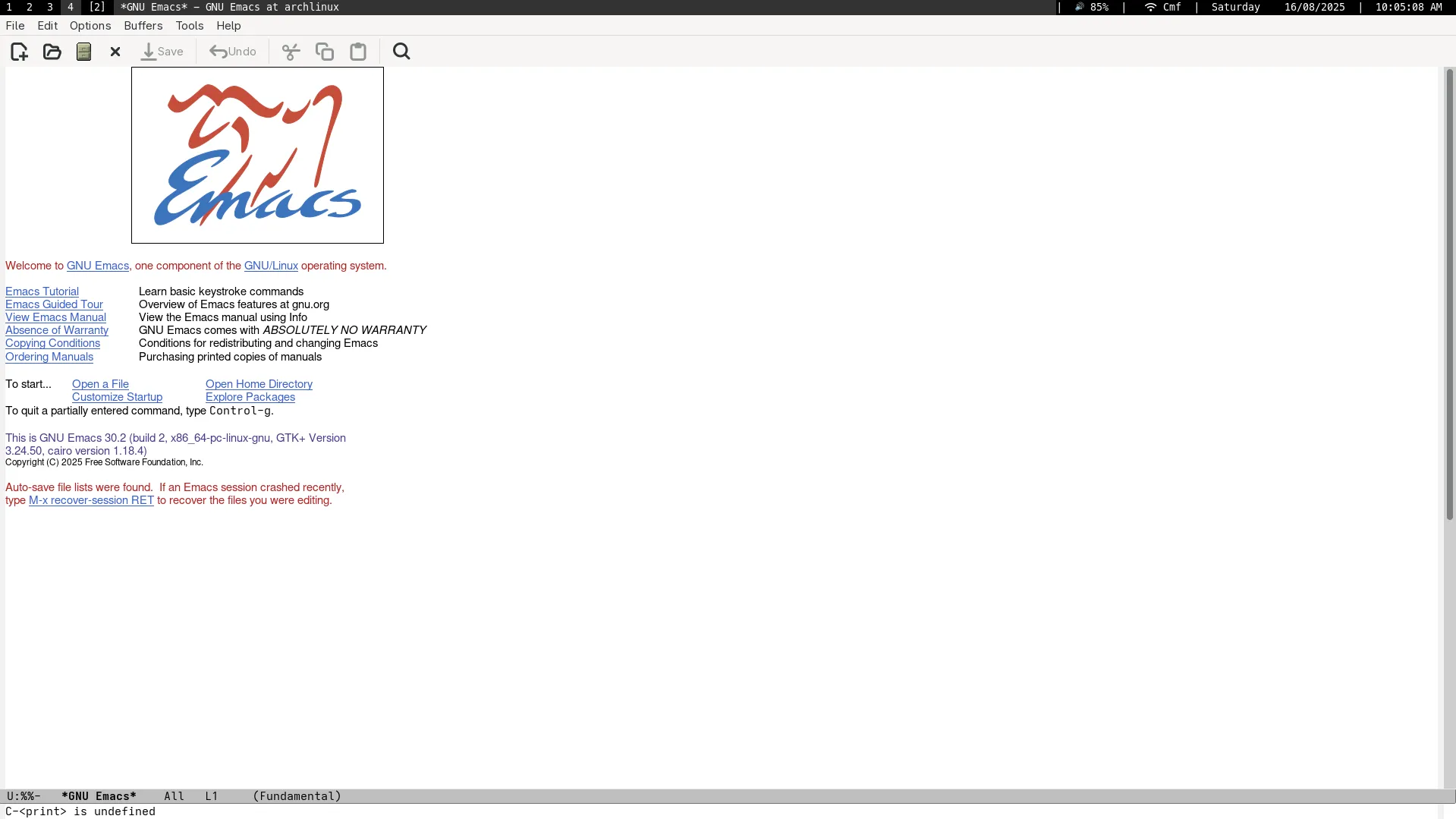Viewport: 1456px width, 819px height.
Task: Click the Customize Startup link
Action: 117,397
